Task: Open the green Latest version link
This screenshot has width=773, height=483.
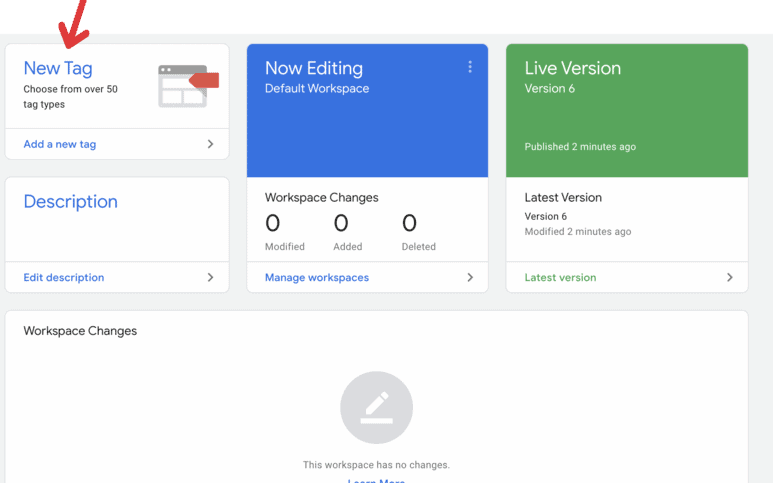Action: point(560,277)
